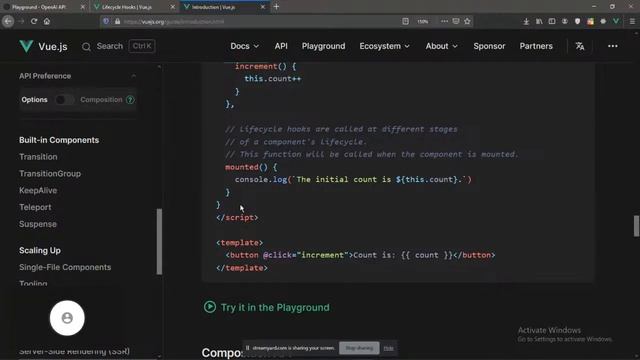Open the Partners page
Screen dimensions: 640x360
[536, 46]
